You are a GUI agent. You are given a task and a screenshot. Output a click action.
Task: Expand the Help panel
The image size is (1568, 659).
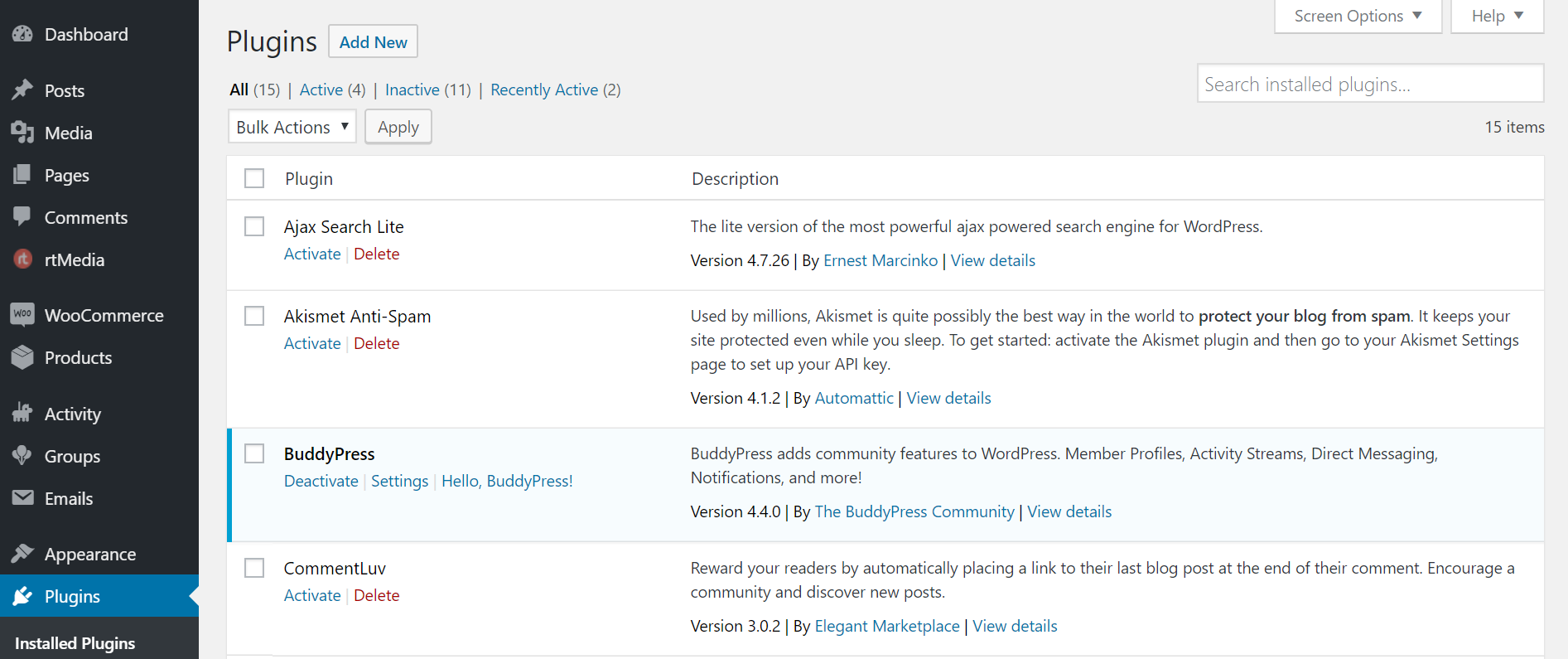[1498, 17]
